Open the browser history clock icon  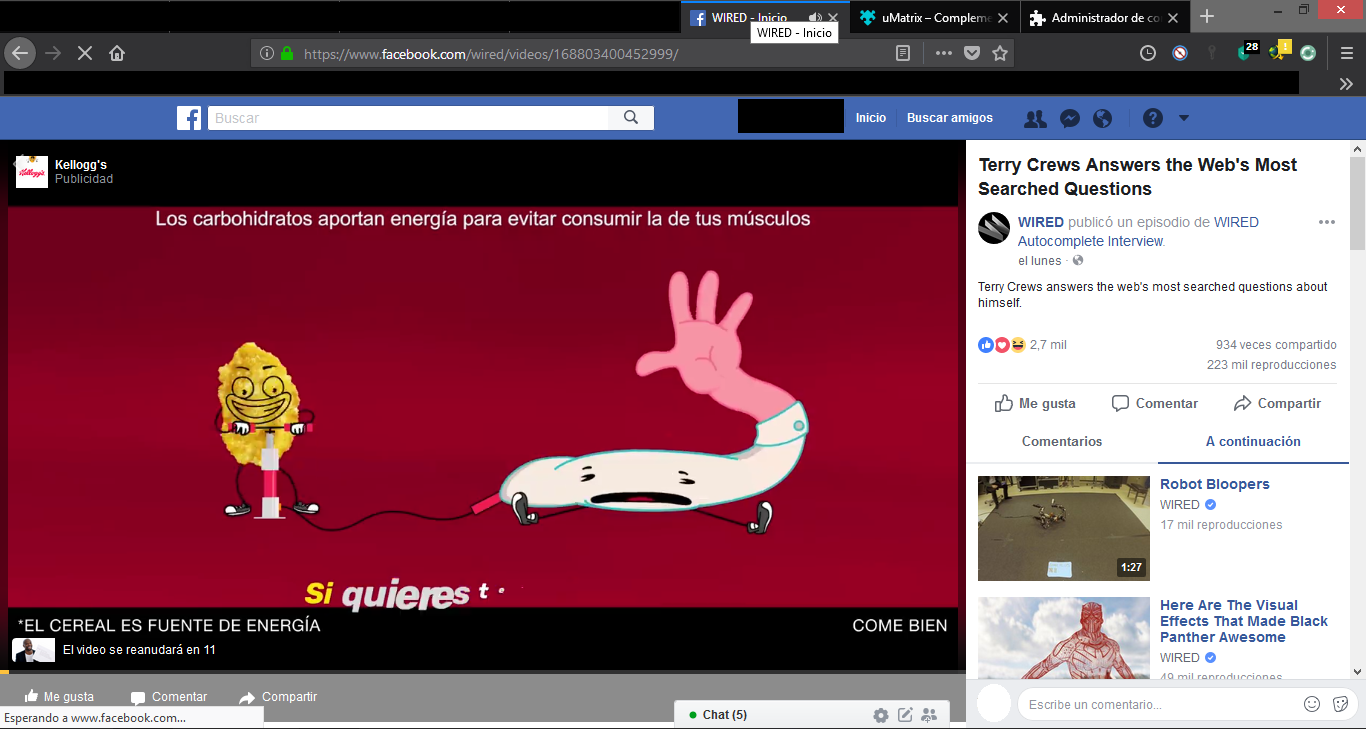coord(1148,53)
